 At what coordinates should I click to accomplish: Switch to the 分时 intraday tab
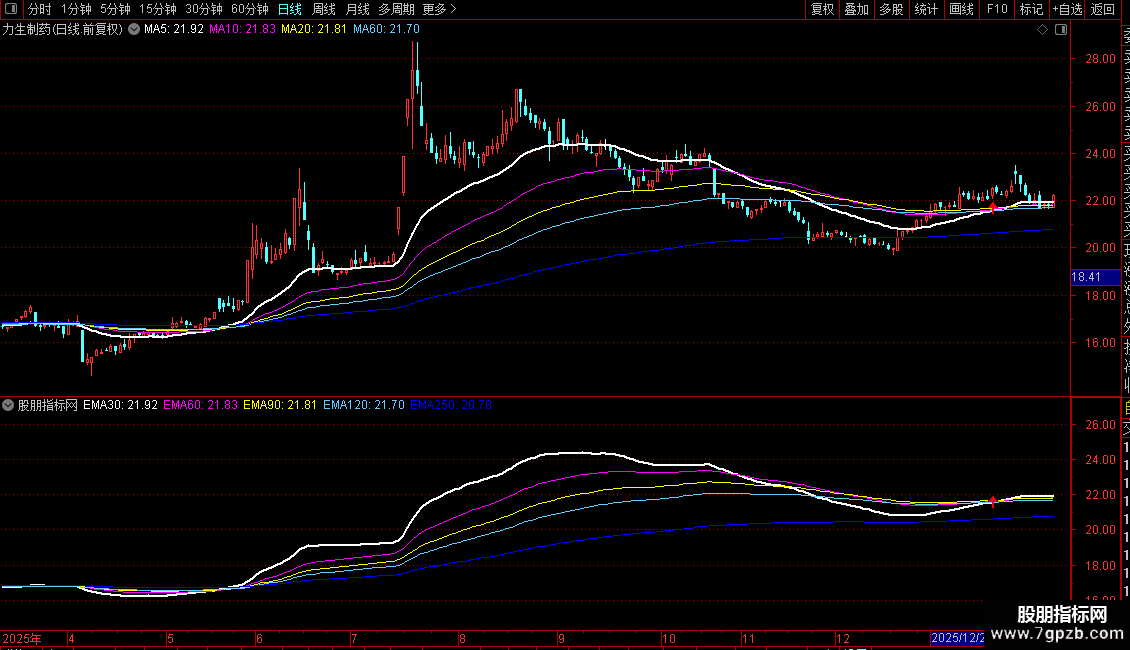point(40,10)
